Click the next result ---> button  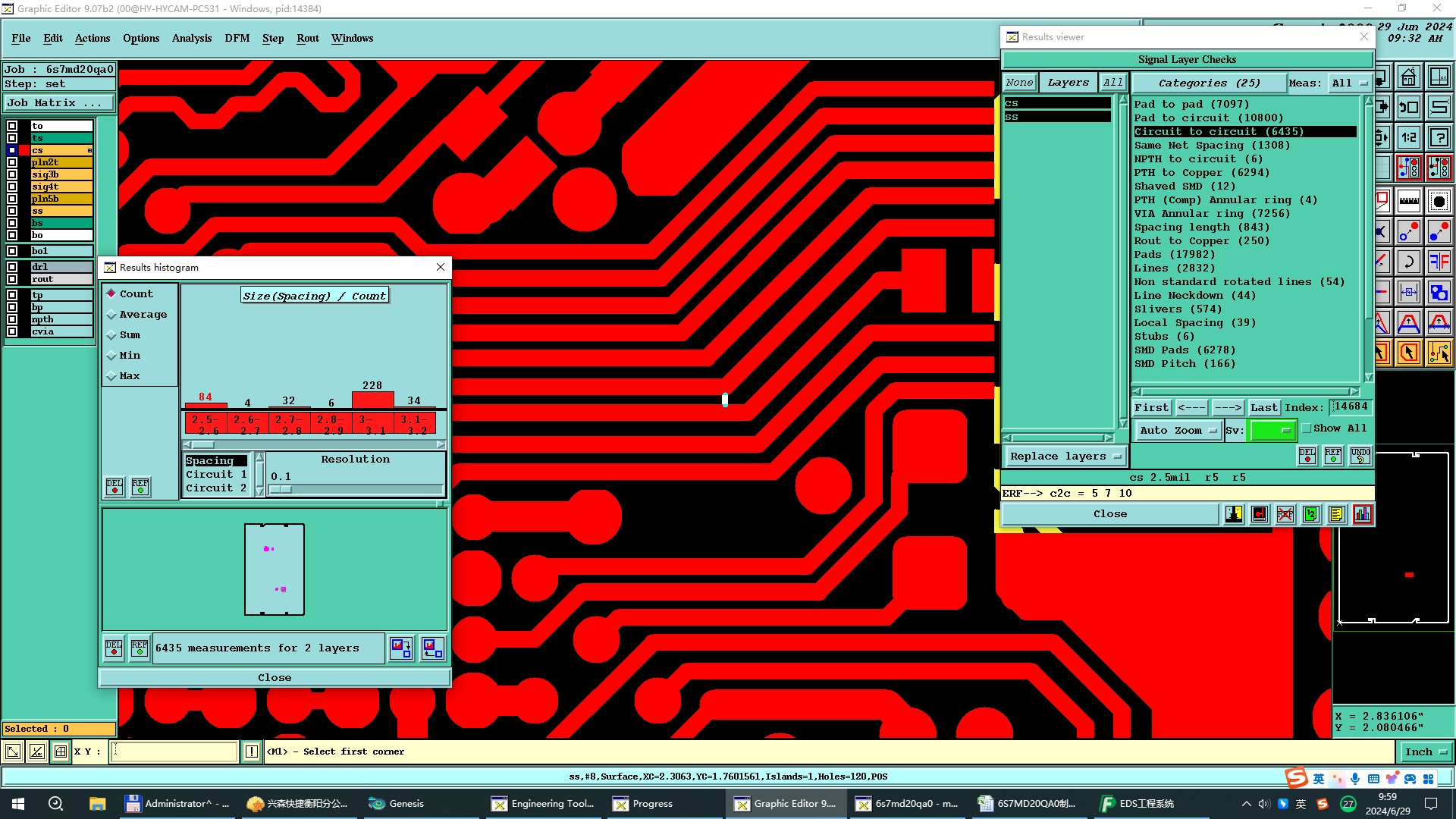tap(1228, 407)
